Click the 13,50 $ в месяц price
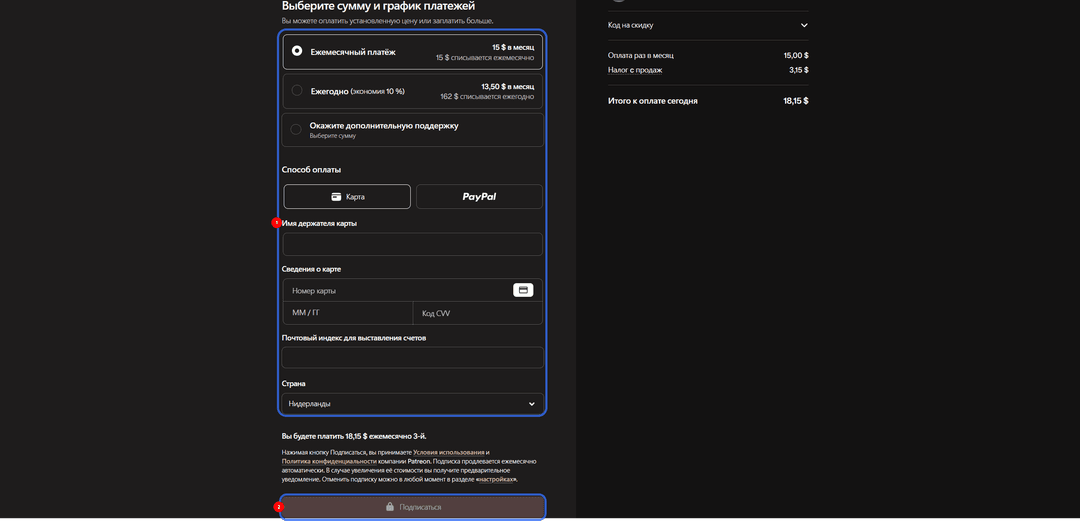Screen dimensions: 1080x521 [508, 87]
